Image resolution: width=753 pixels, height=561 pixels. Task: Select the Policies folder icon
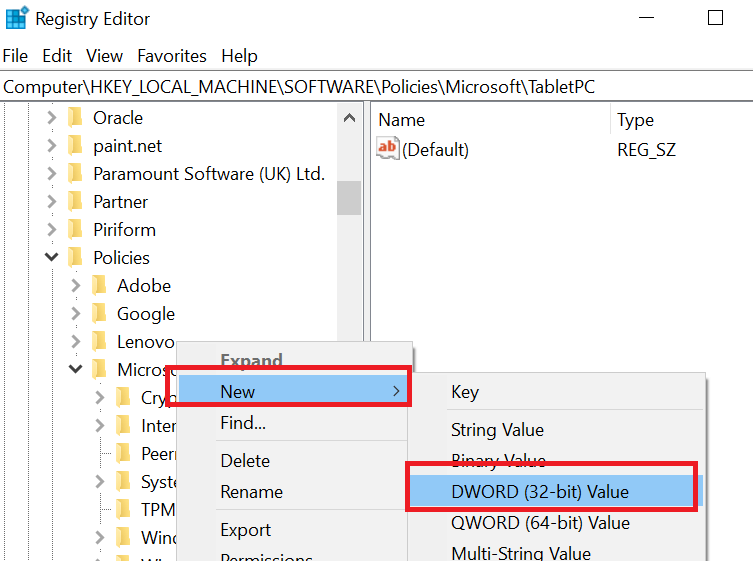tap(75, 257)
